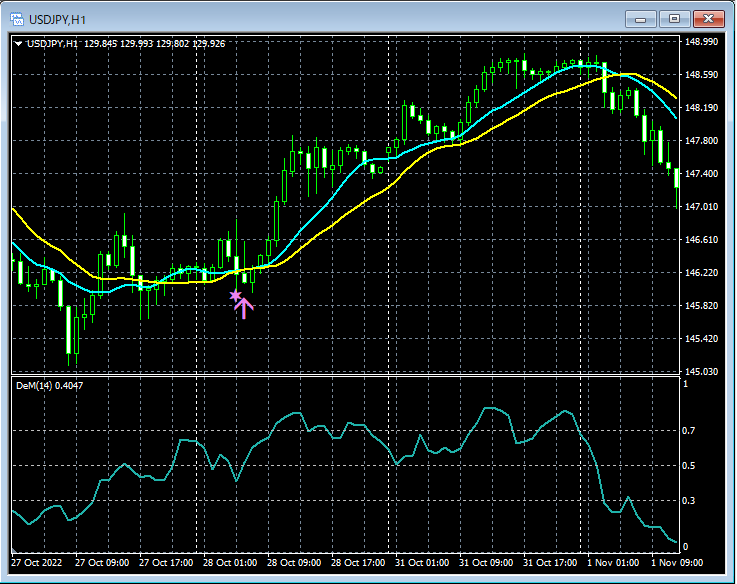737x584 pixels.
Task: Click the 145.420 price scale label
Action: (701, 339)
